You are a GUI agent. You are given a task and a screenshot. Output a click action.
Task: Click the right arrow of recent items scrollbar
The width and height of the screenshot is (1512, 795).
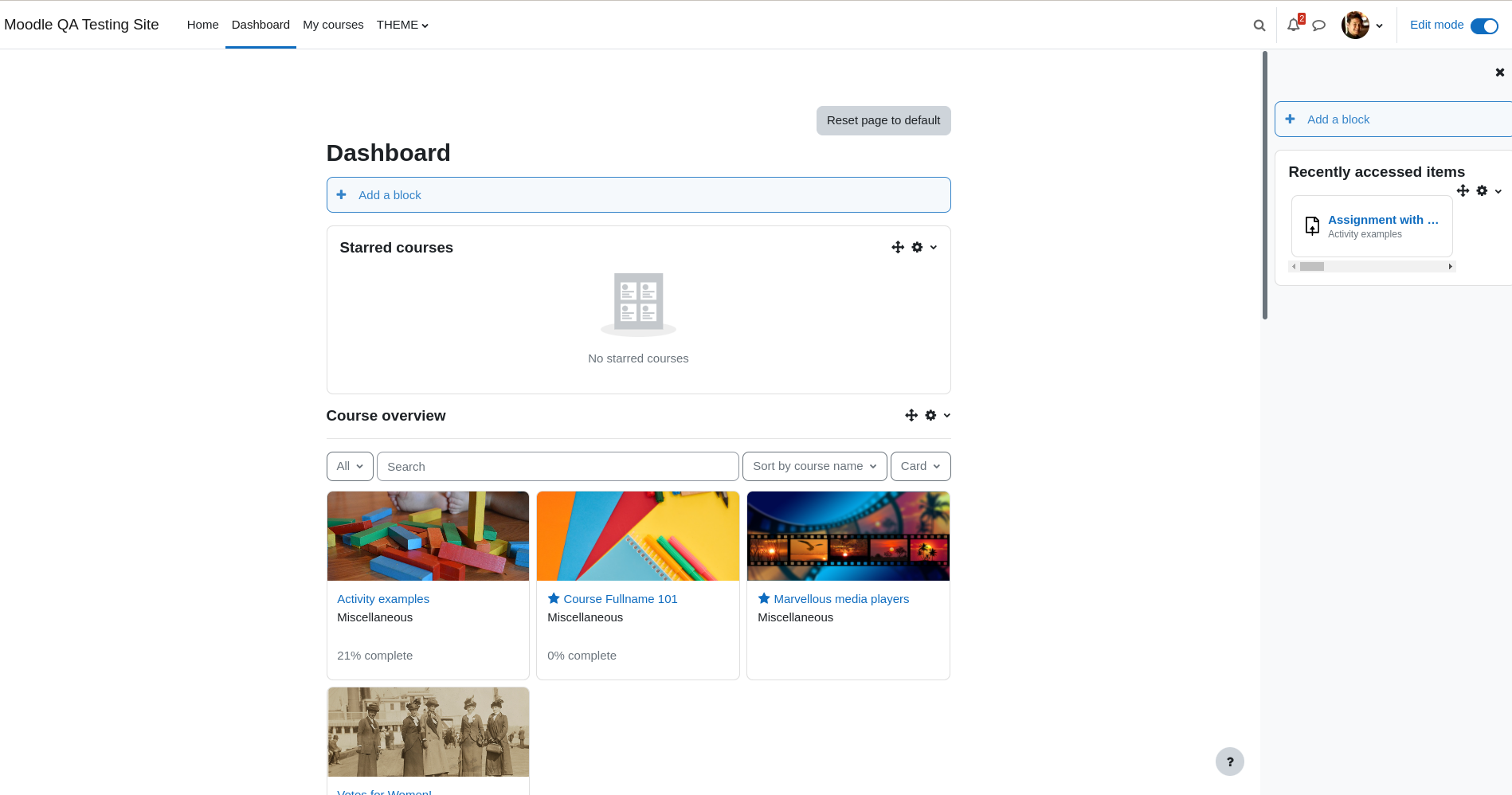click(1450, 267)
